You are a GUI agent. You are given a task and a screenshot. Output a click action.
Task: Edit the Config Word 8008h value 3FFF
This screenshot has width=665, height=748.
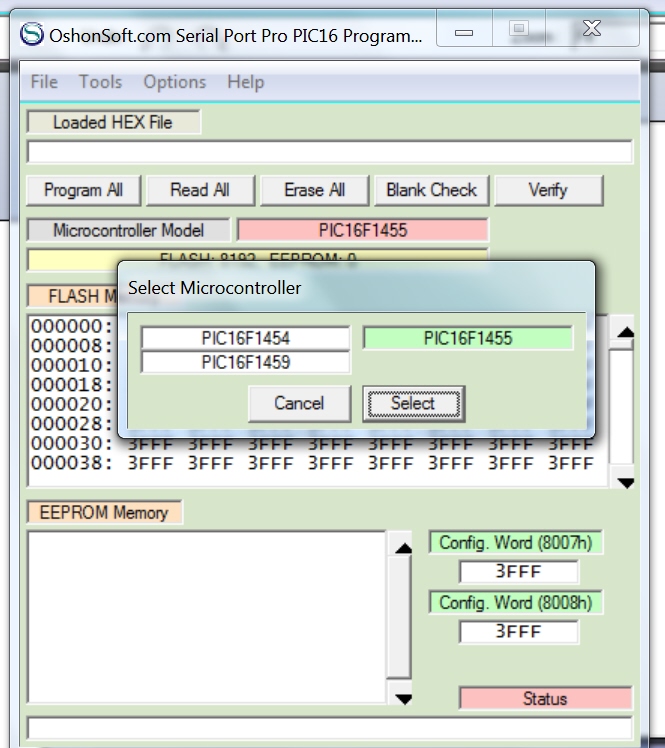coord(519,632)
